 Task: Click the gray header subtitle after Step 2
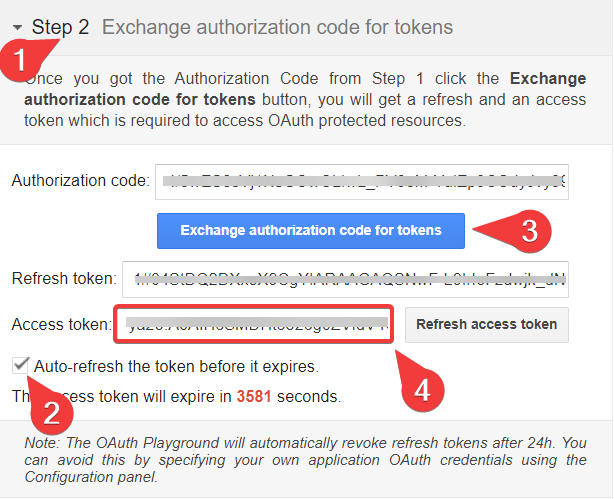click(x=277, y=28)
